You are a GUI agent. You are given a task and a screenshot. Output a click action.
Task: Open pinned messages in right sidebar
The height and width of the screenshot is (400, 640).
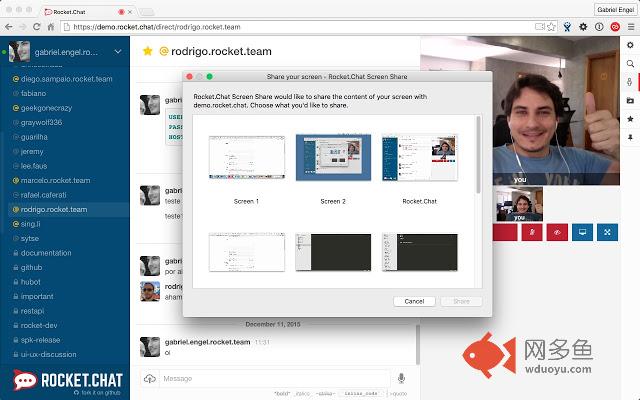click(629, 136)
